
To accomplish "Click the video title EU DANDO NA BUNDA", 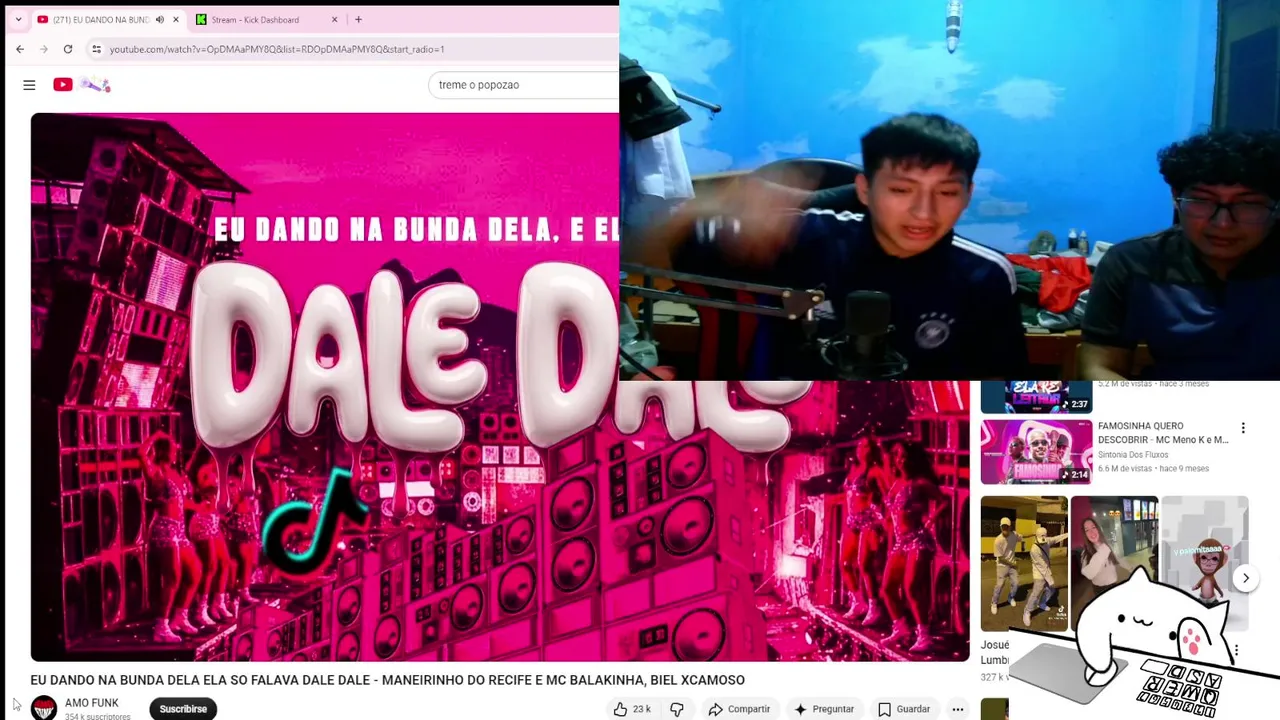I will pos(387,680).
